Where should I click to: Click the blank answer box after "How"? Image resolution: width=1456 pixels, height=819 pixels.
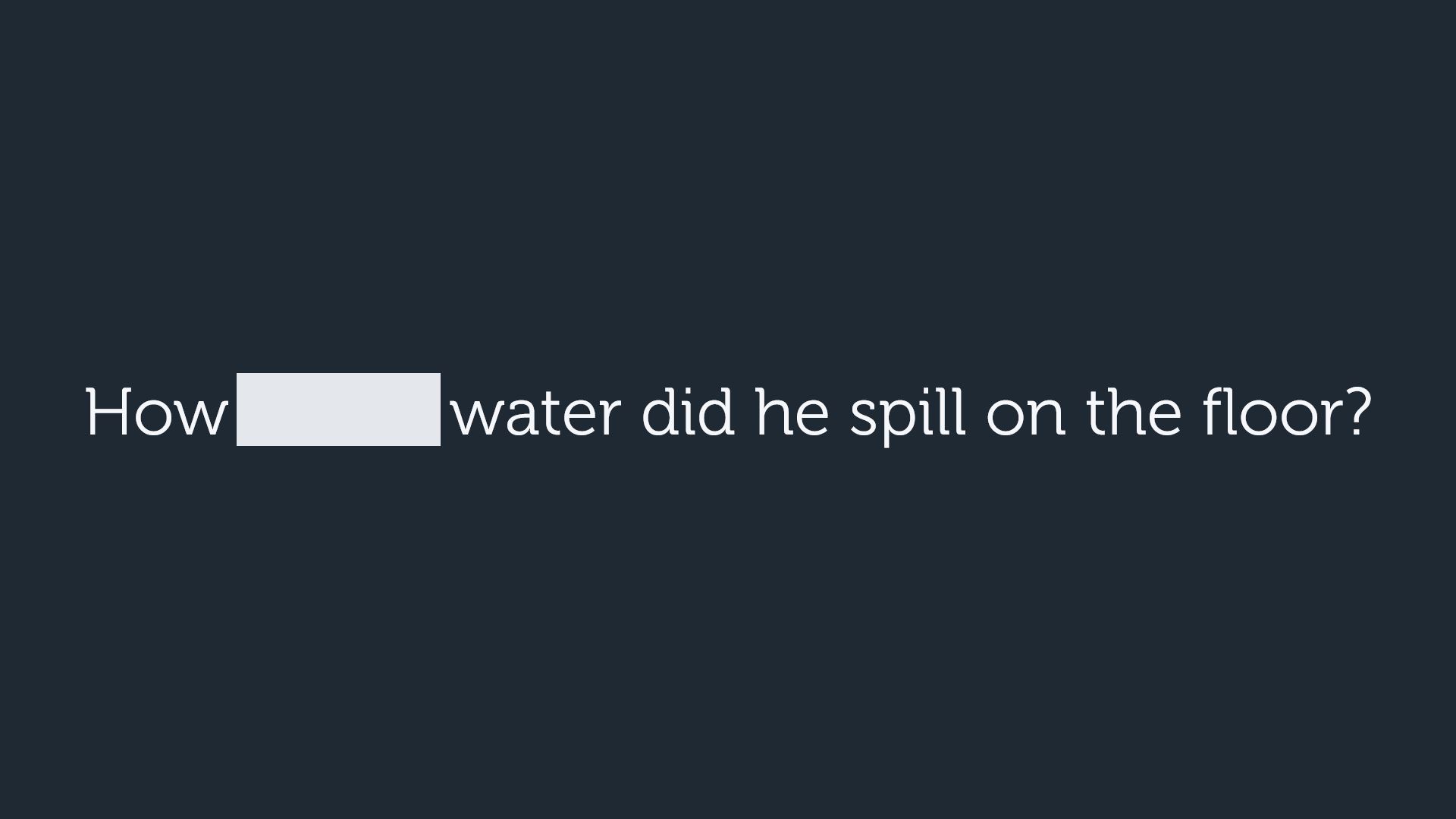[x=338, y=409]
